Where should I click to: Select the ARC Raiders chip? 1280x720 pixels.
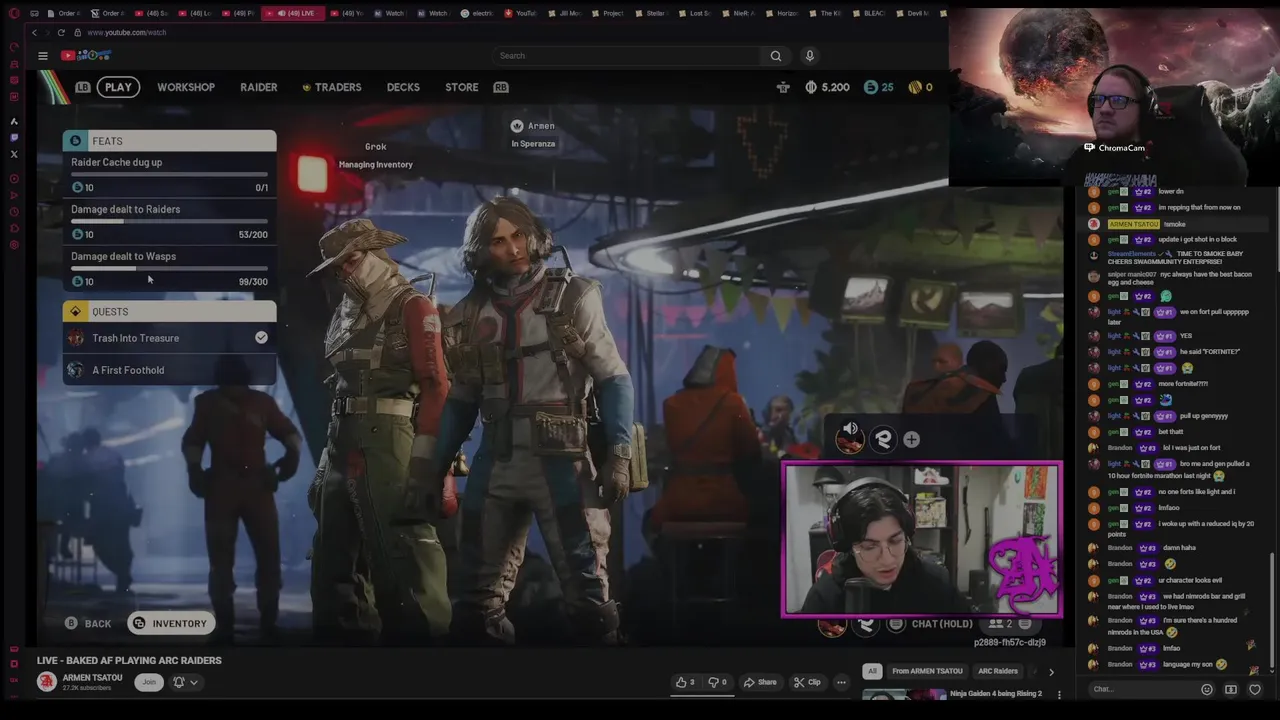[998, 671]
